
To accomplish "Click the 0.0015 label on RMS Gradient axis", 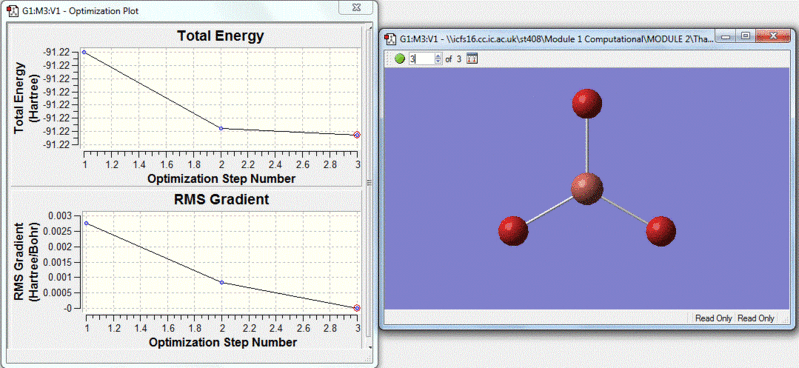I will (x=57, y=262).
